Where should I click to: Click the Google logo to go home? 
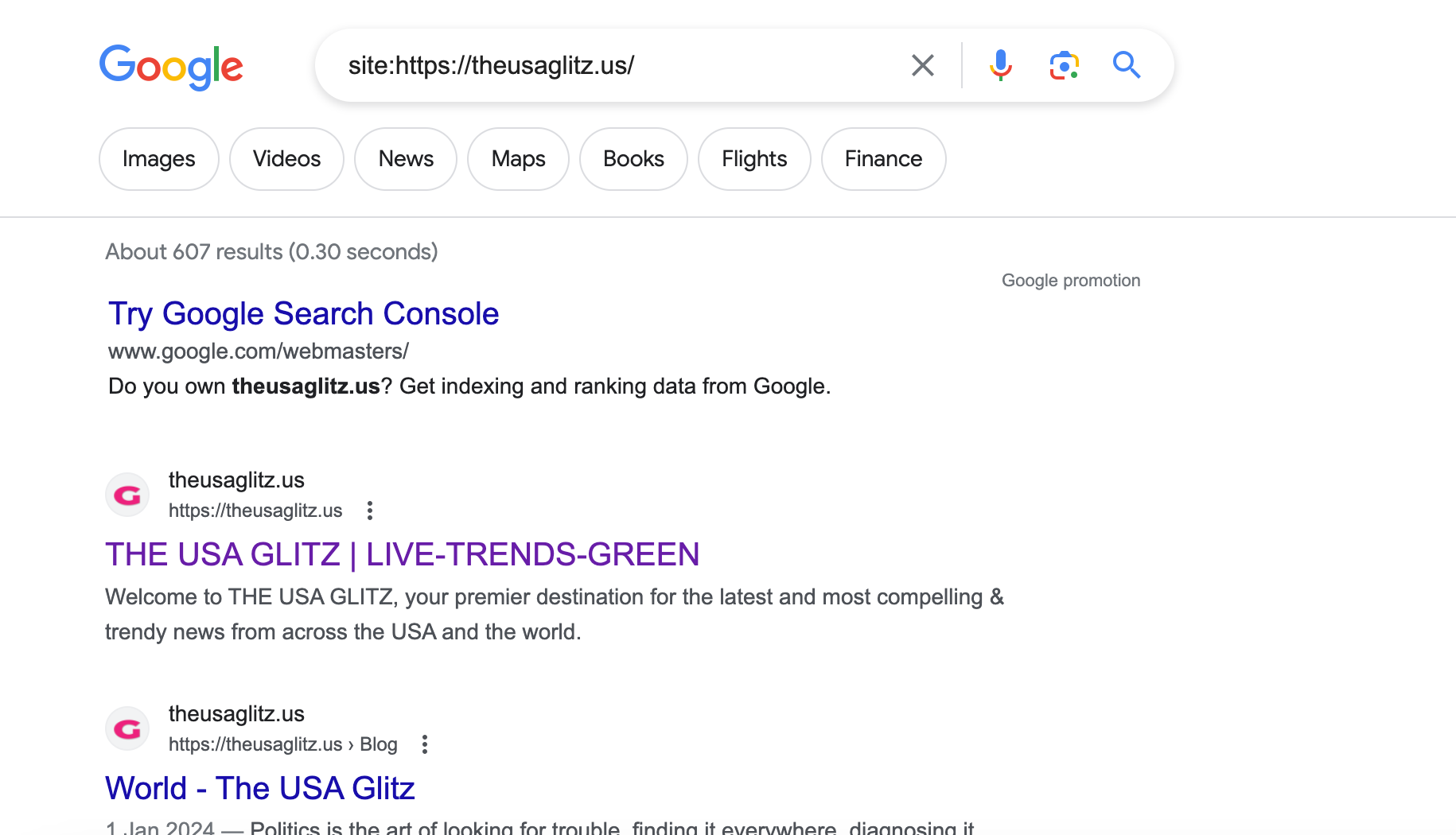[x=171, y=67]
